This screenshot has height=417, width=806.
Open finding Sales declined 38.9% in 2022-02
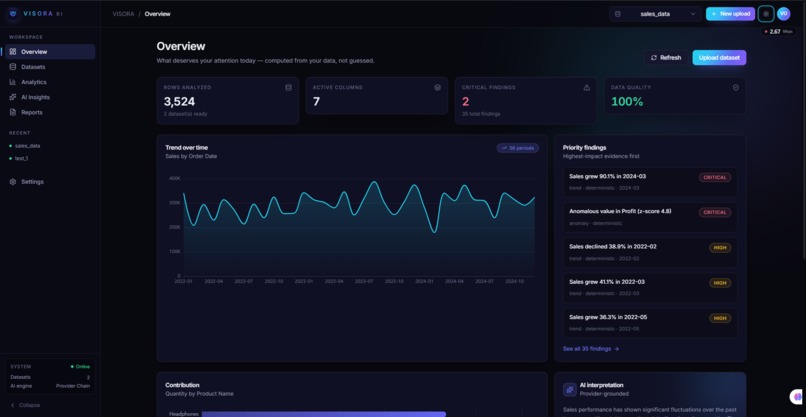point(650,252)
